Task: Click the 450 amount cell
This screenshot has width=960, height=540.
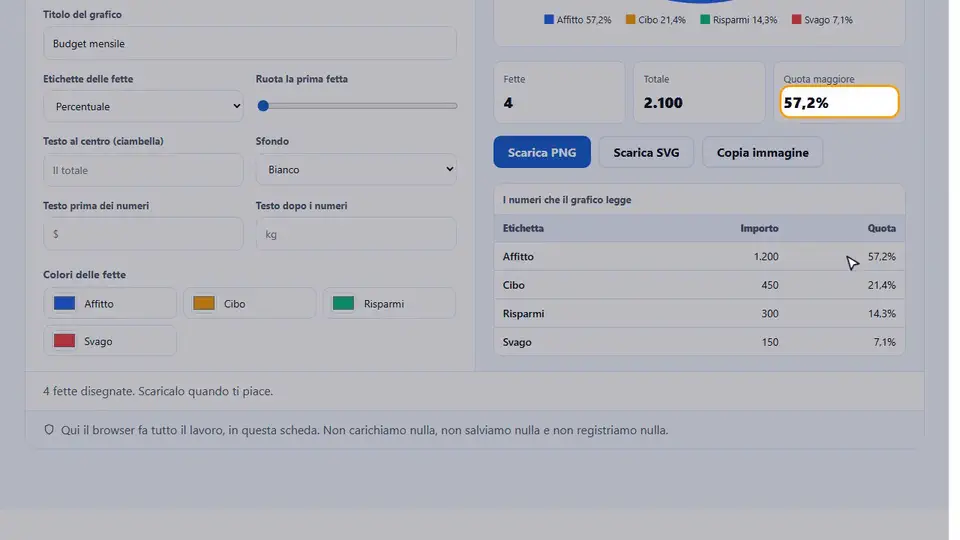Action: pyautogui.click(x=770, y=285)
